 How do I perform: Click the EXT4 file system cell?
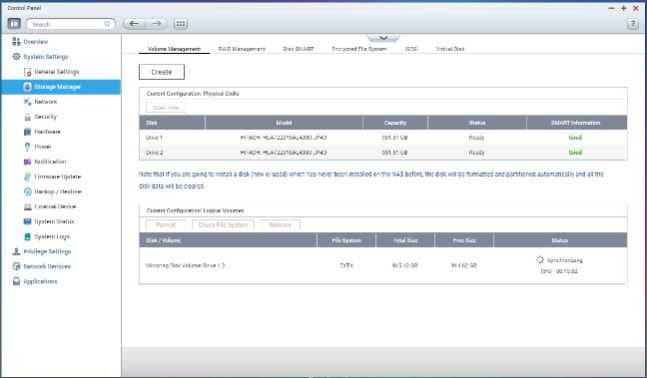[346, 265]
